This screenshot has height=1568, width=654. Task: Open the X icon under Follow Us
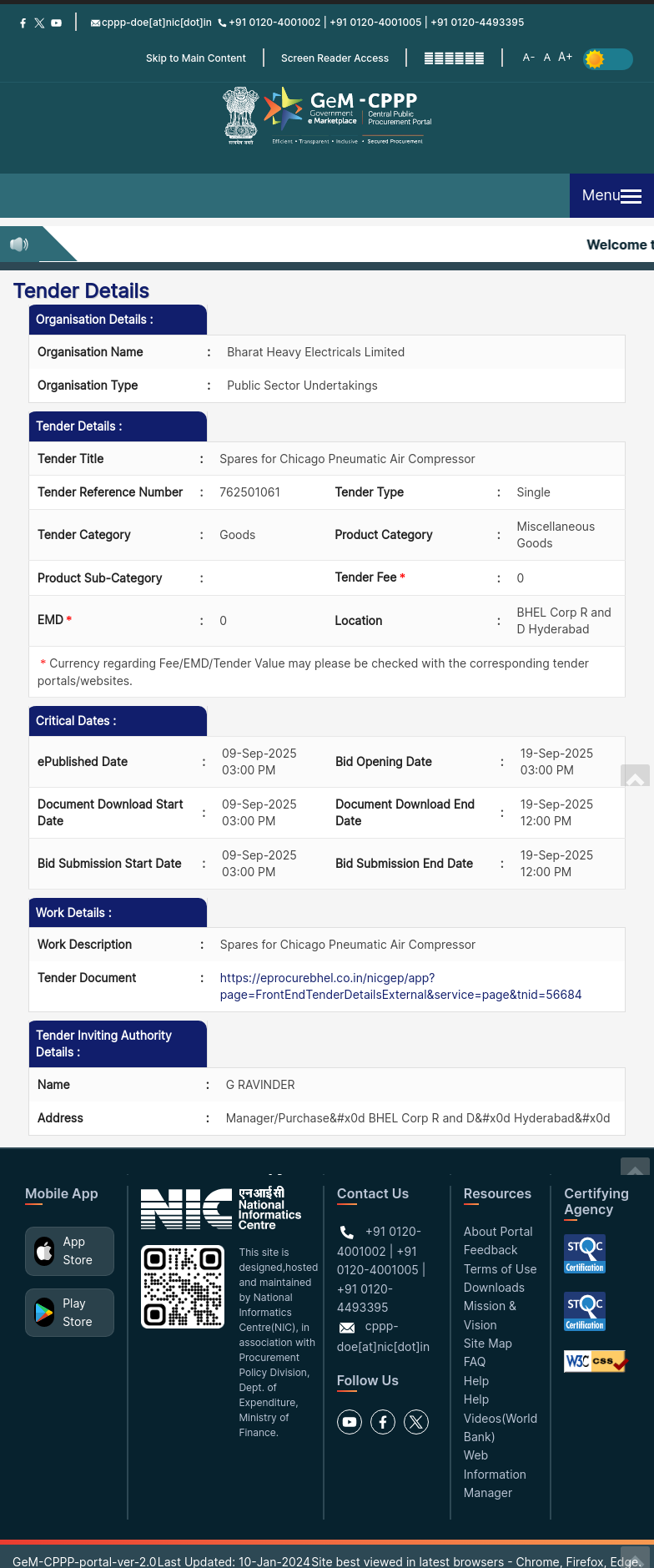point(416,1422)
